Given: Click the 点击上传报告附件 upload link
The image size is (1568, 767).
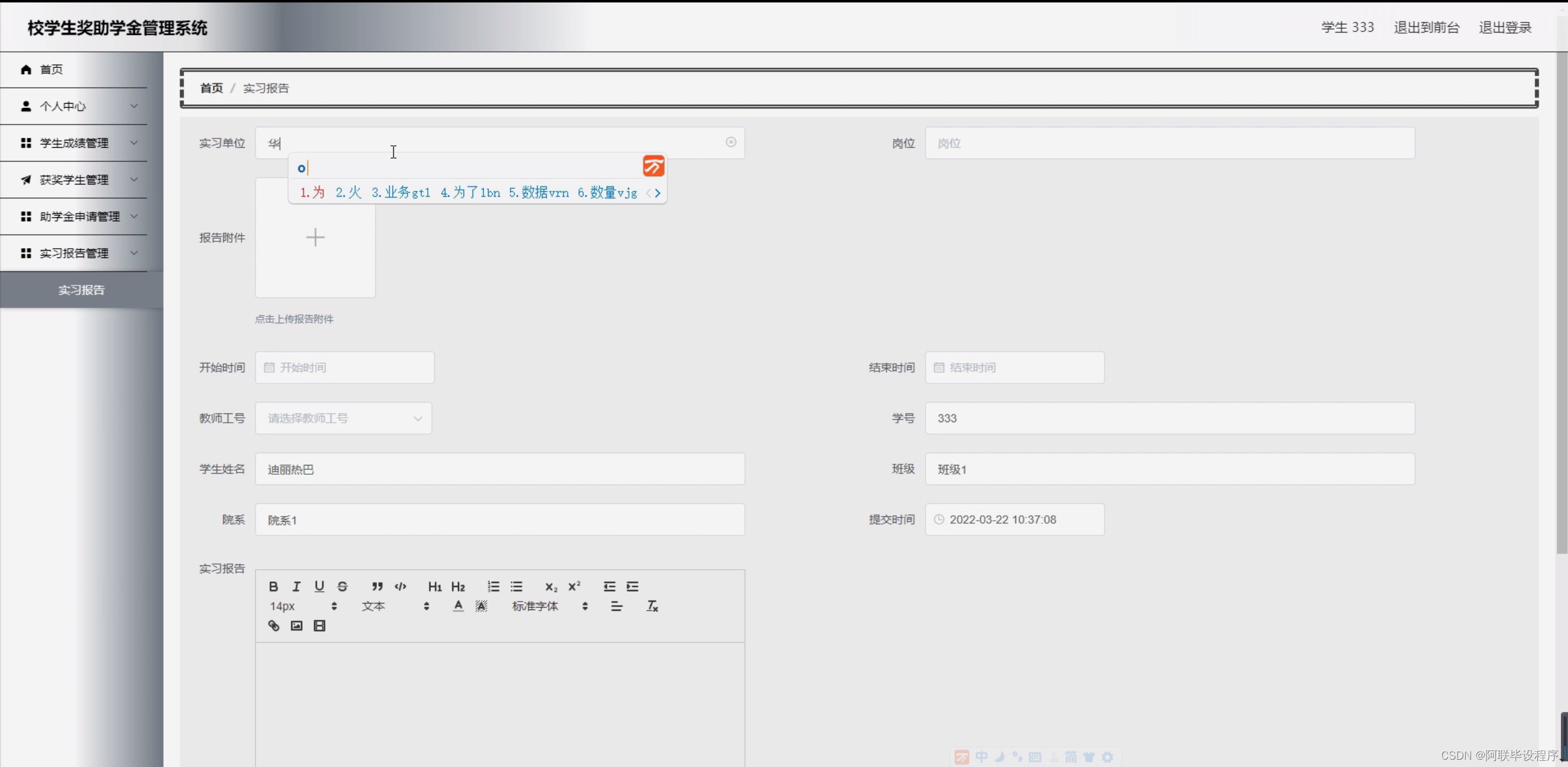Looking at the screenshot, I should tap(294, 319).
